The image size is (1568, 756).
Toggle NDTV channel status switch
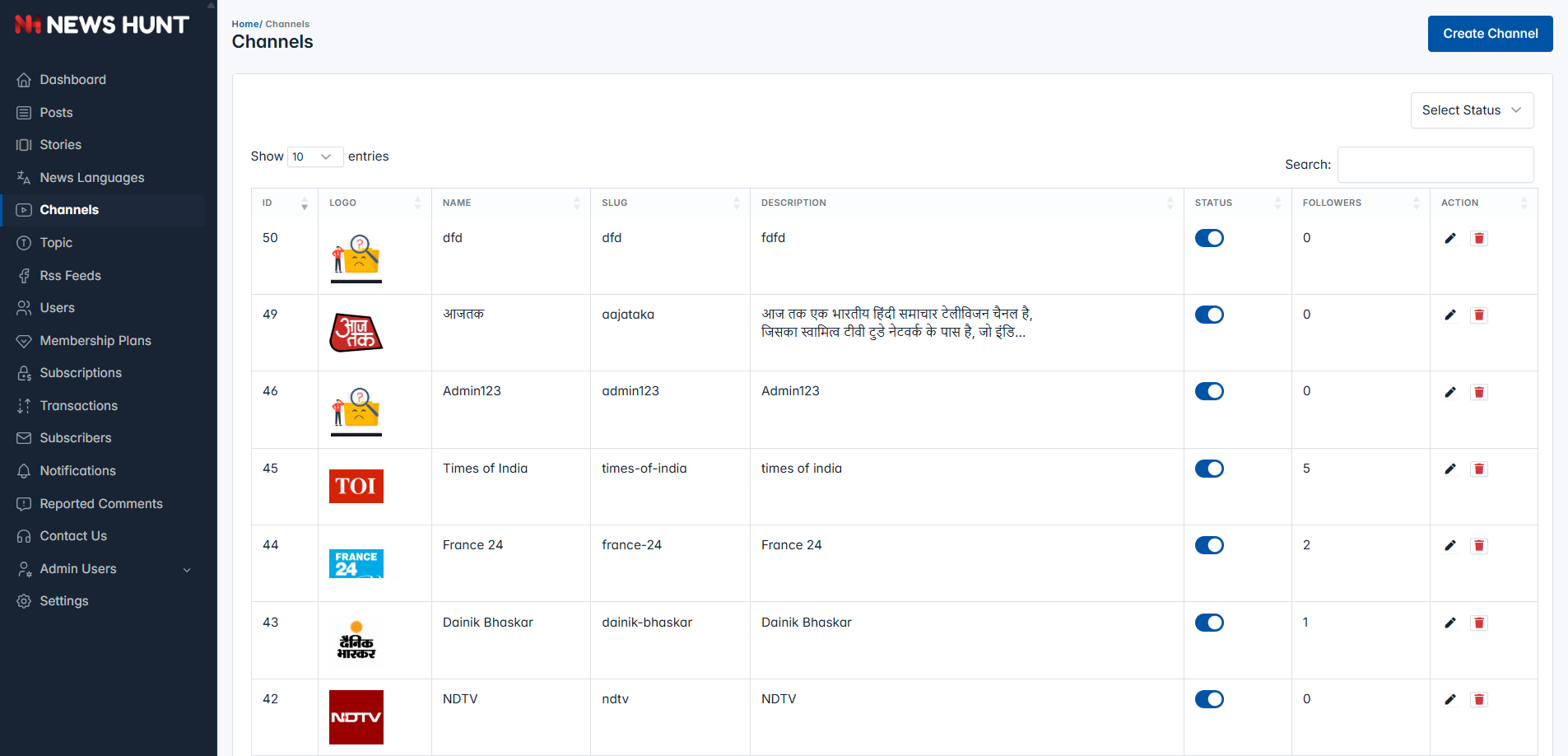click(1209, 699)
